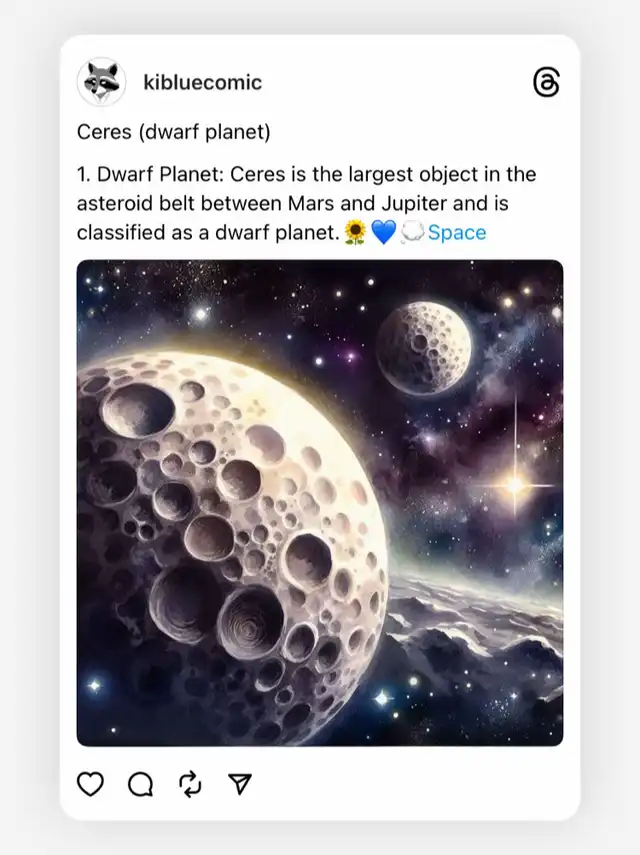Open the raccoon profile avatar
640x855 pixels.
point(101,82)
